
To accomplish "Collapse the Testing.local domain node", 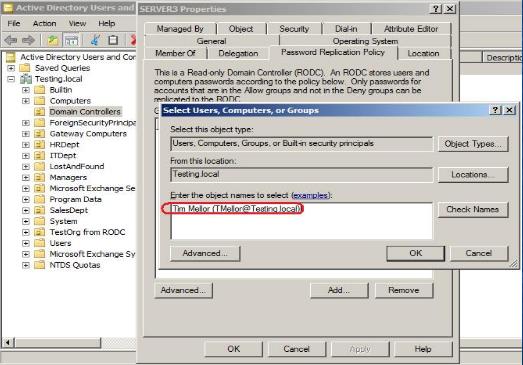I will [x=11, y=79].
